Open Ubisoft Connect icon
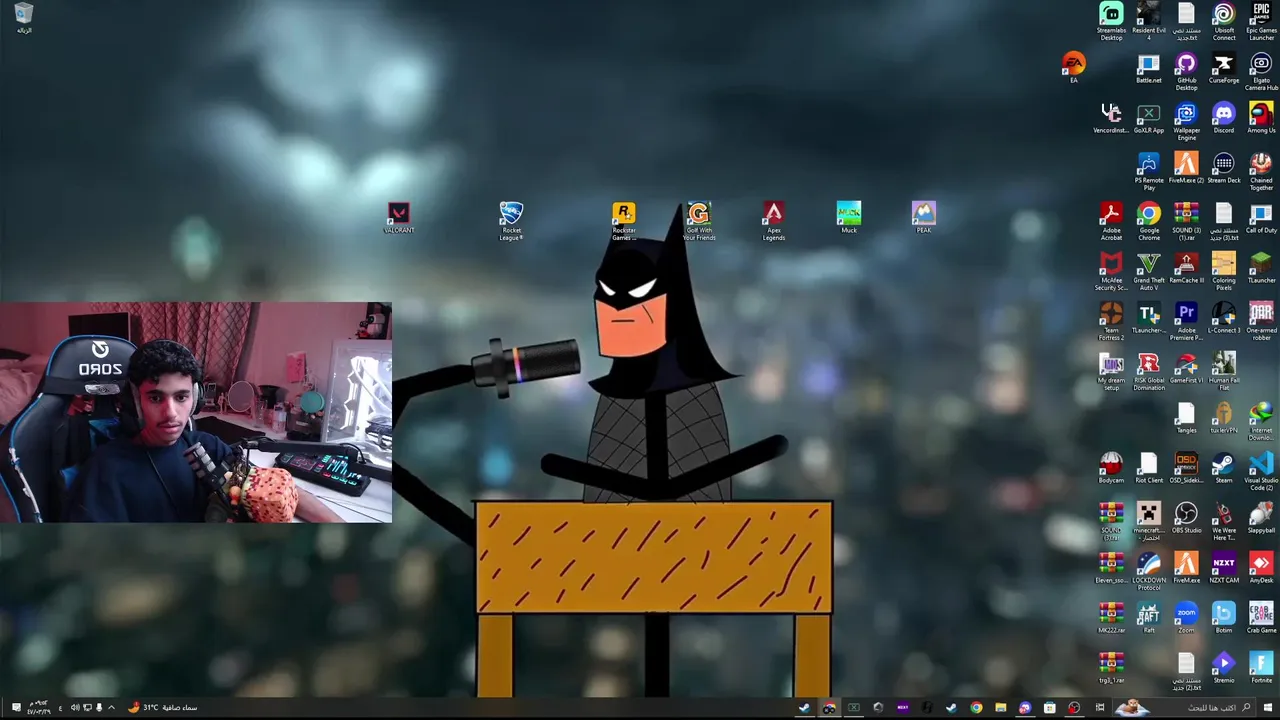The width and height of the screenshot is (1280, 720). 1224,21
